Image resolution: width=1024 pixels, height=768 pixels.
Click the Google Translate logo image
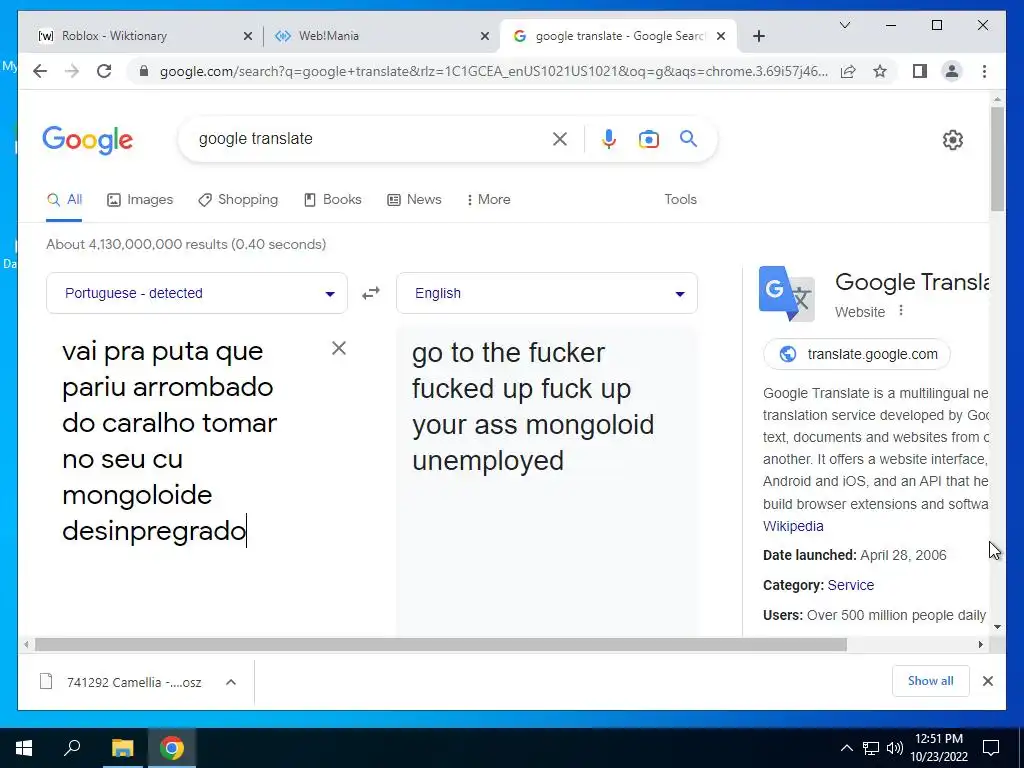pyautogui.click(x=787, y=294)
